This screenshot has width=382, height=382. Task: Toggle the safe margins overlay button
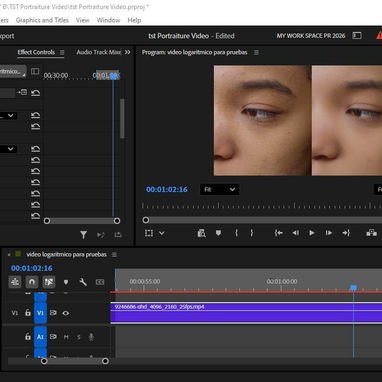click(x=149, y=233)
